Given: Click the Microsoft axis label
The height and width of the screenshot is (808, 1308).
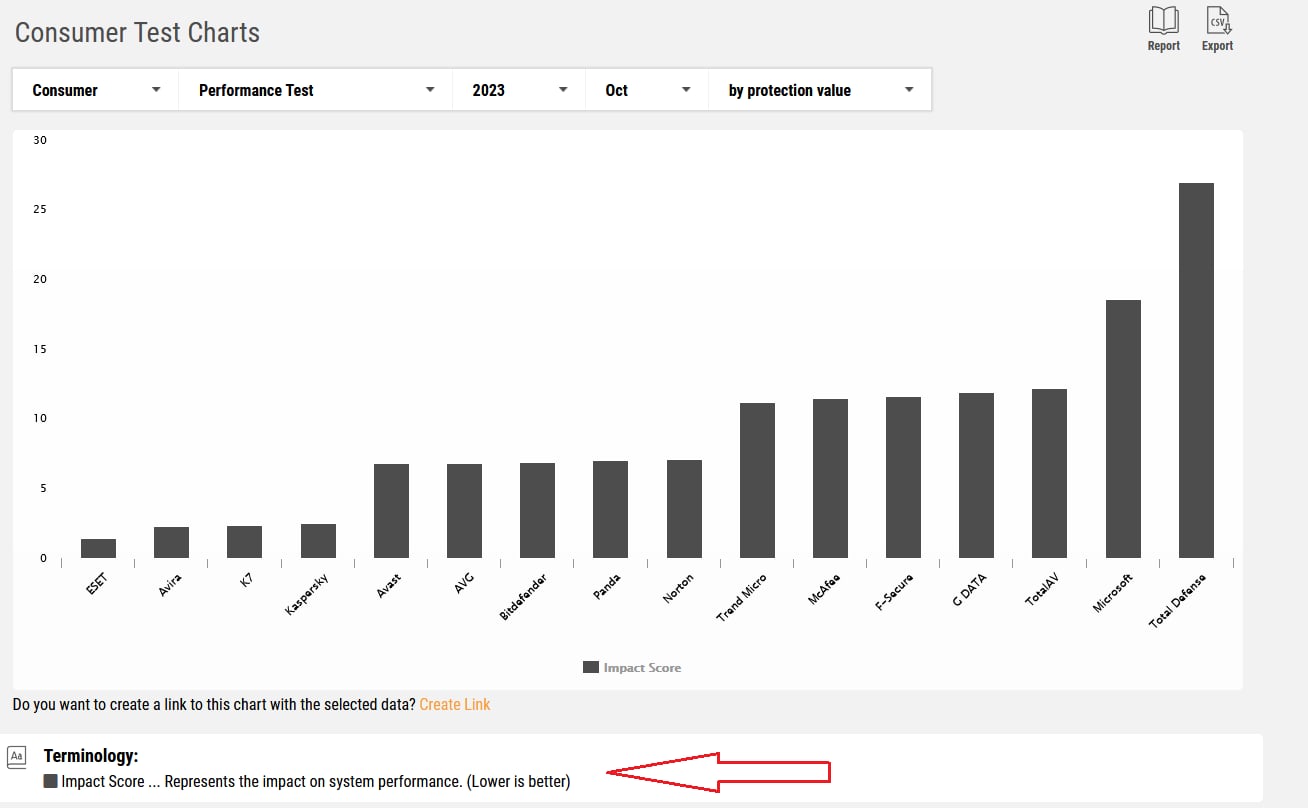Looking at the screenshot, I should tap(1113, 592).
